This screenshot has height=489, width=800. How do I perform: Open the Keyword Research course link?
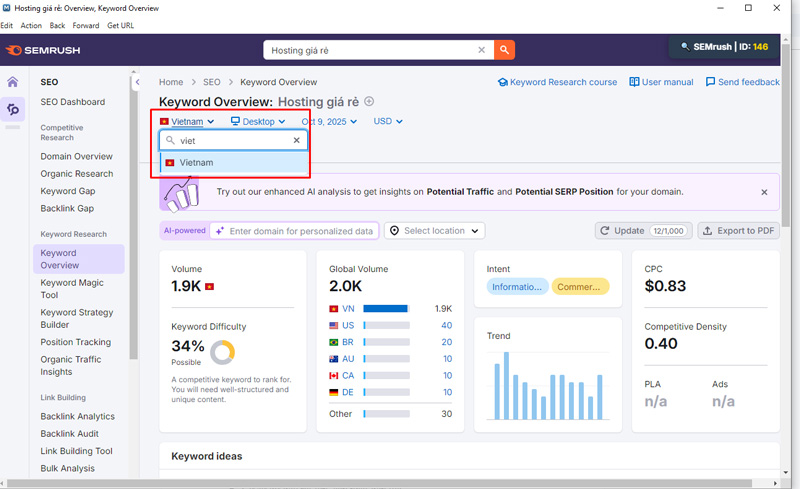click(557, 82)
